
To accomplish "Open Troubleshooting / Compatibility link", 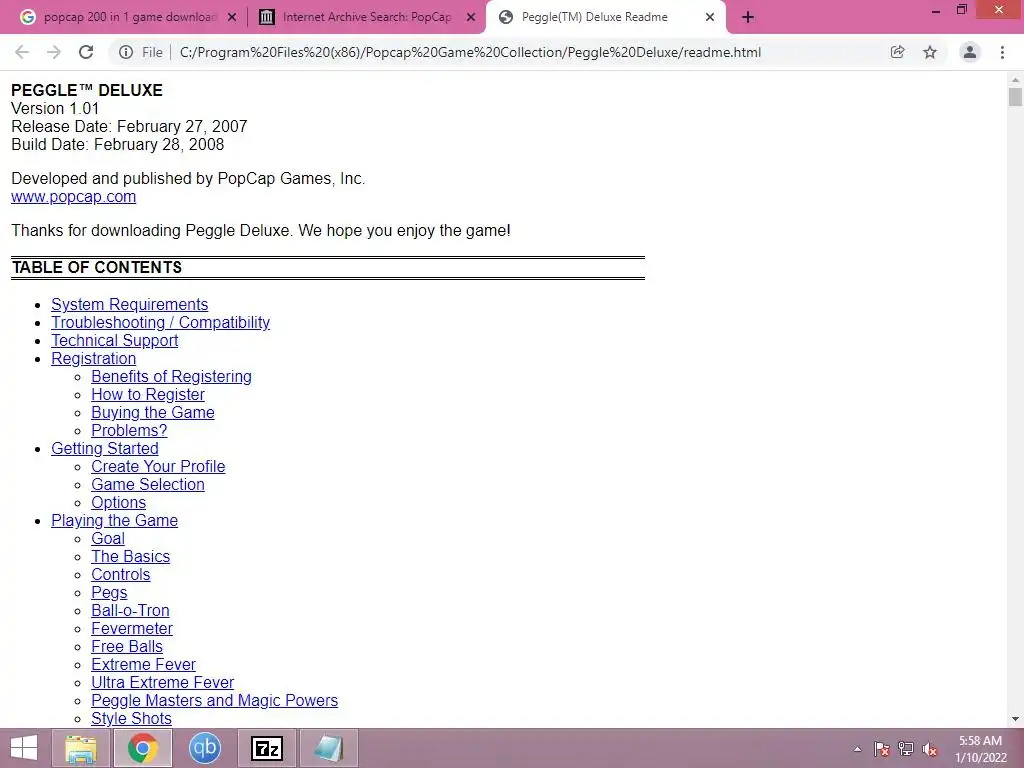I will [161, 323].
